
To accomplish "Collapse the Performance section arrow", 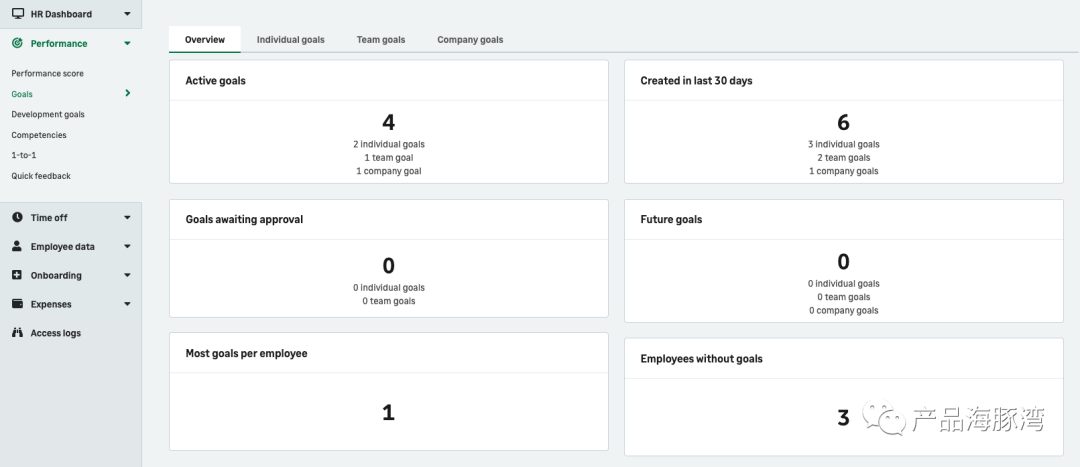I will coord(127,43).
